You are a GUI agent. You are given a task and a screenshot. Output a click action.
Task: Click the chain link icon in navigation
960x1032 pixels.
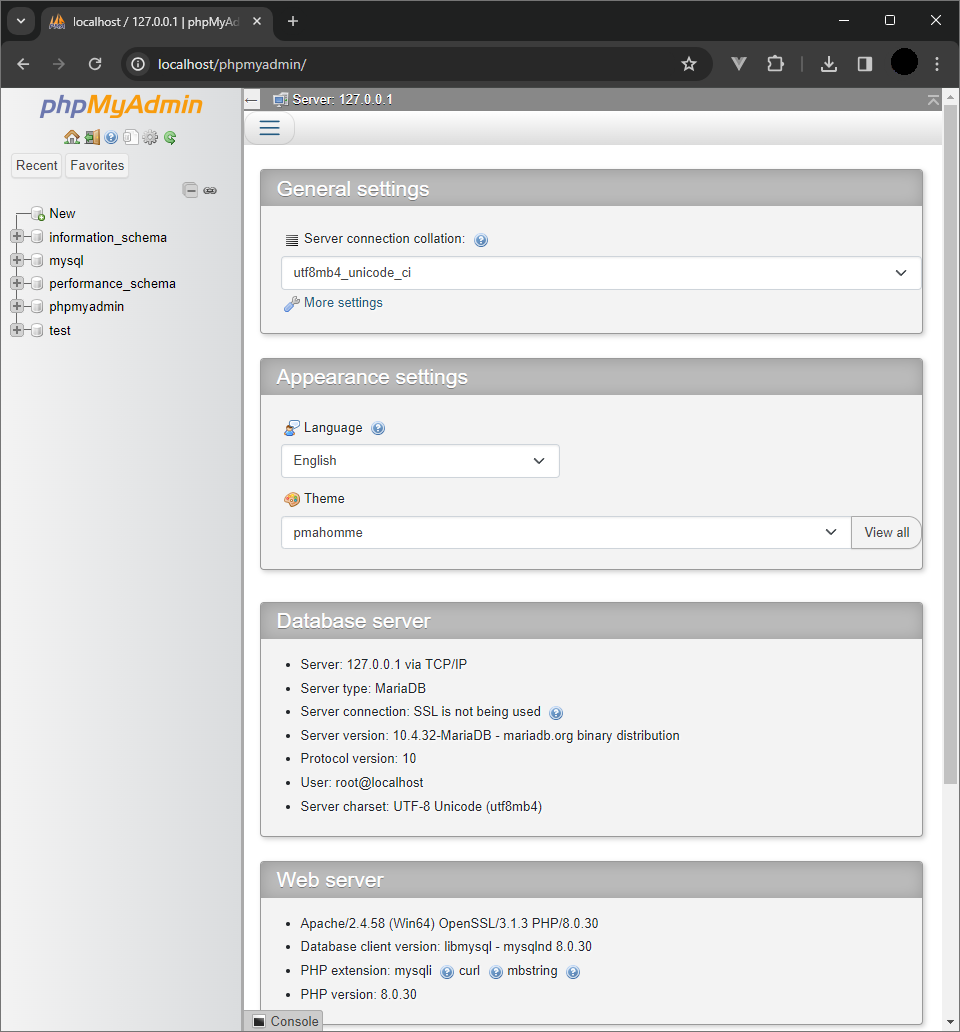pyautogui.click(x=210, y=190)
